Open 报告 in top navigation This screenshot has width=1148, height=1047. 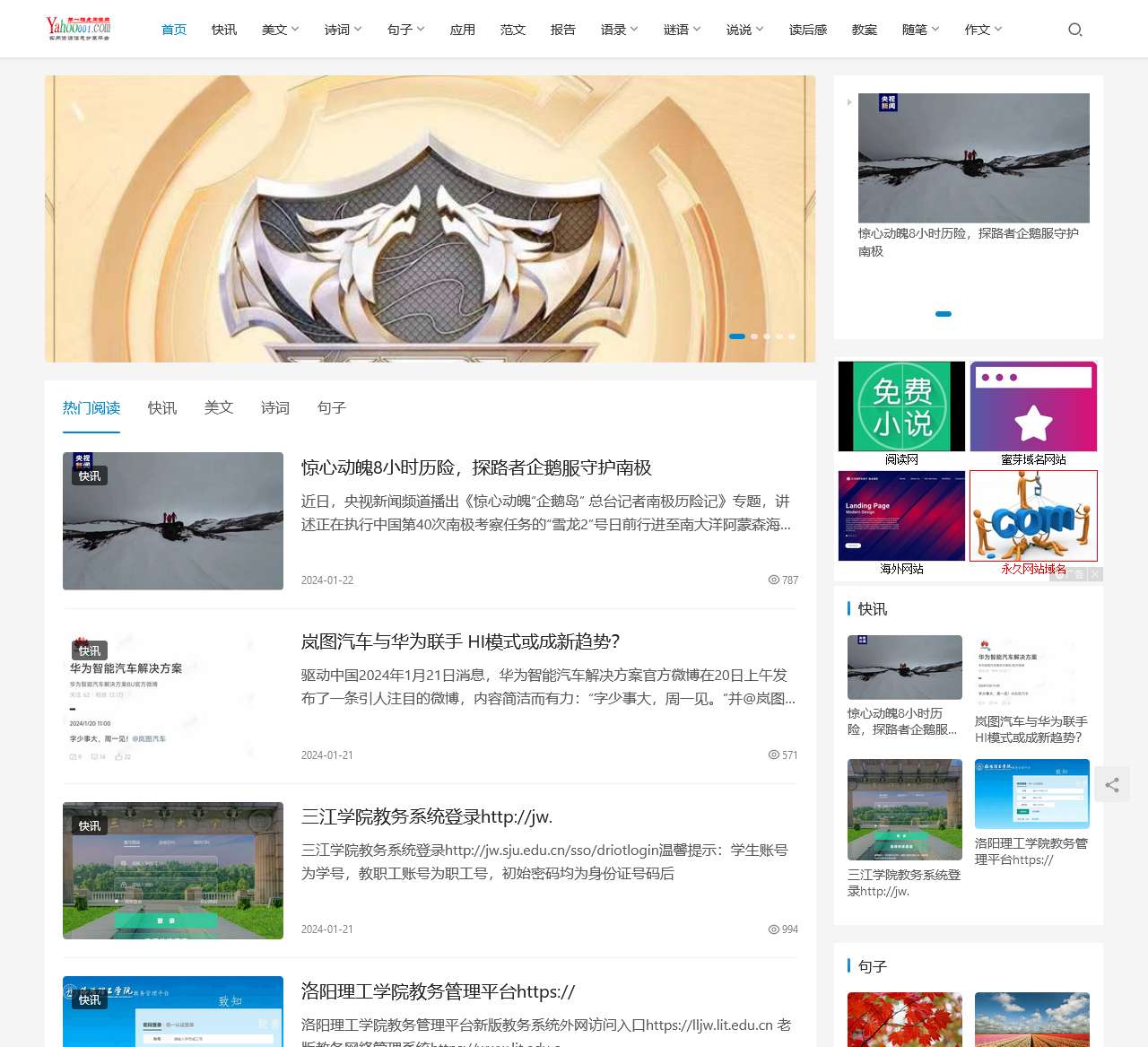563,30
